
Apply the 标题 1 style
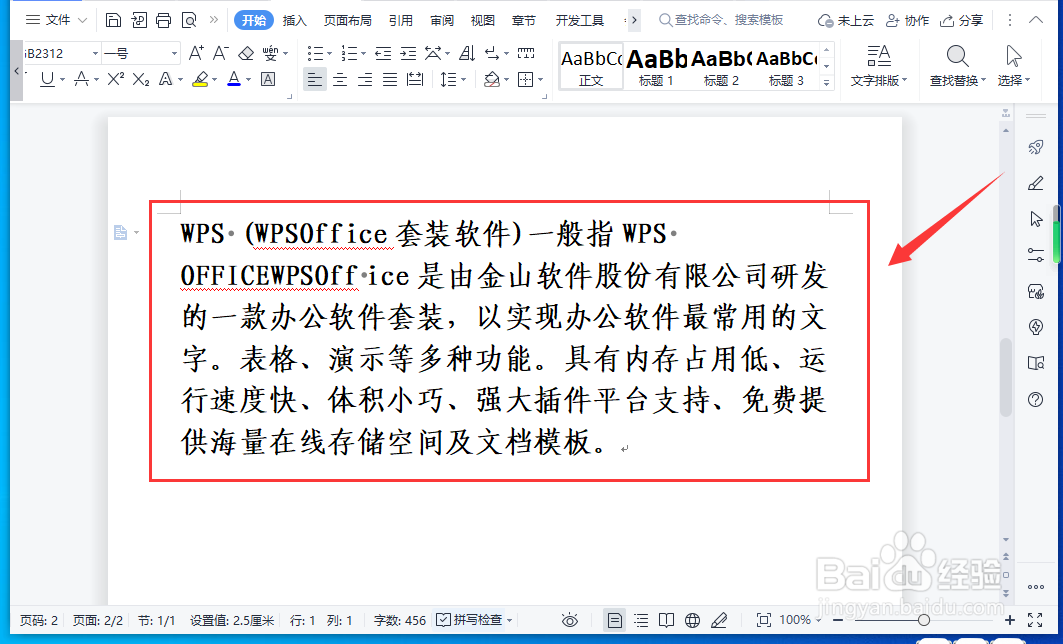coord(656,66)
